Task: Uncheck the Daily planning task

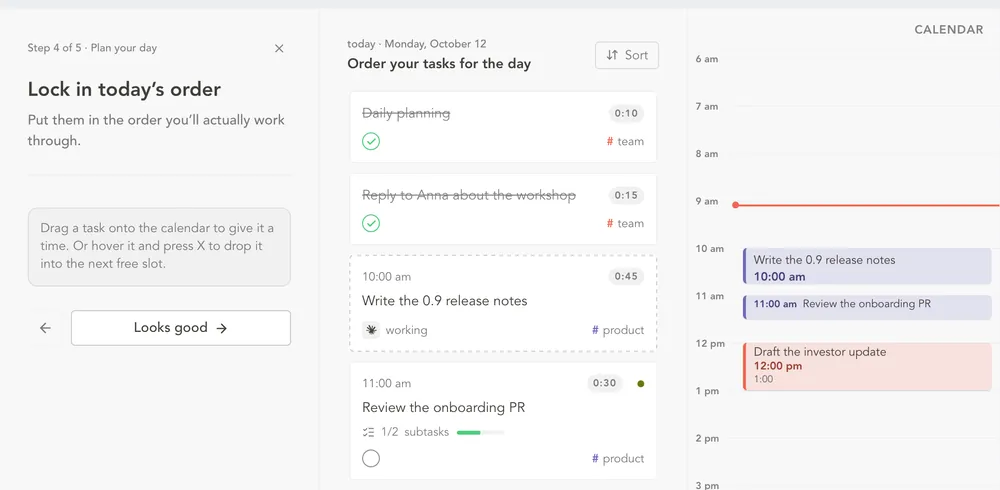Action: click(371, 141)
